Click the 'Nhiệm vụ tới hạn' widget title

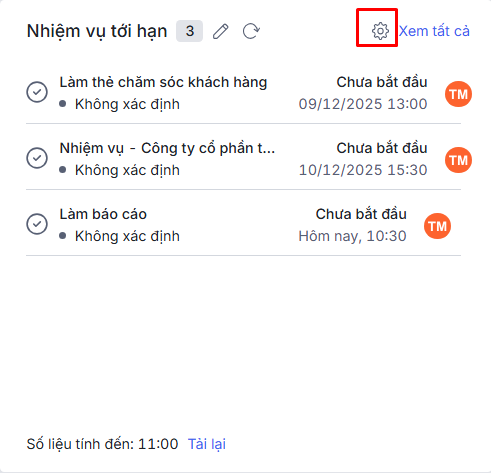pyautogui.click(x=97, y=31)
